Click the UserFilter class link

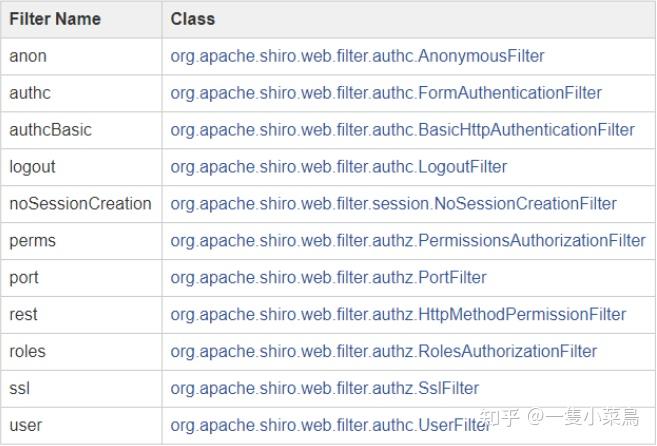330,425
